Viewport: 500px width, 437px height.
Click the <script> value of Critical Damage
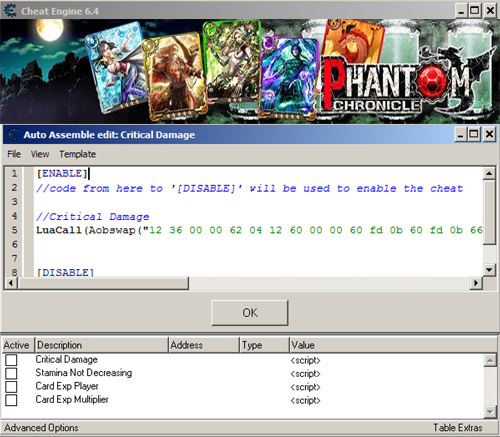pyautogui.click(x=305, y=360)
